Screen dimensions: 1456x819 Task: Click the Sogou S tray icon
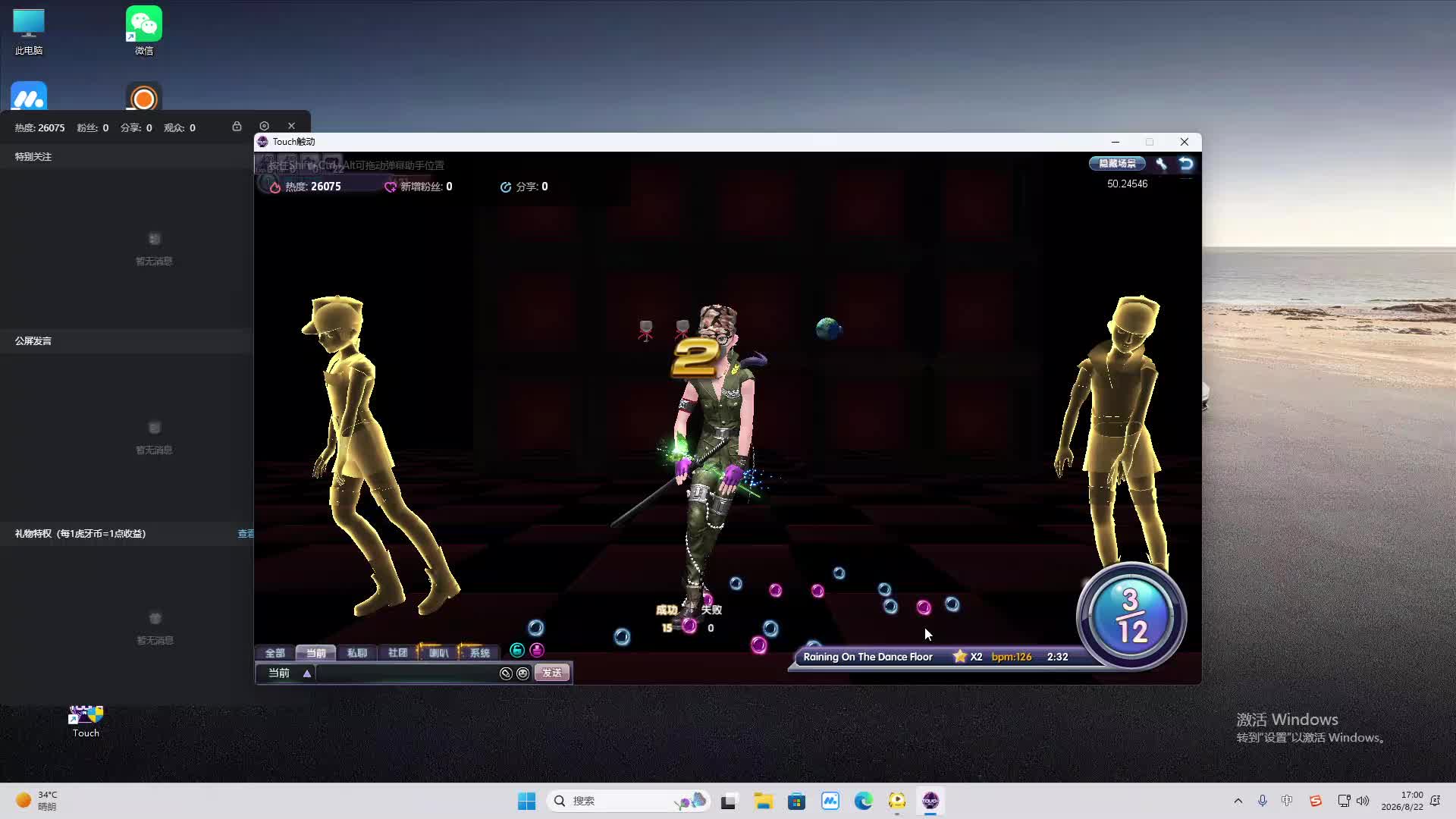click(x=1316, y=801)
